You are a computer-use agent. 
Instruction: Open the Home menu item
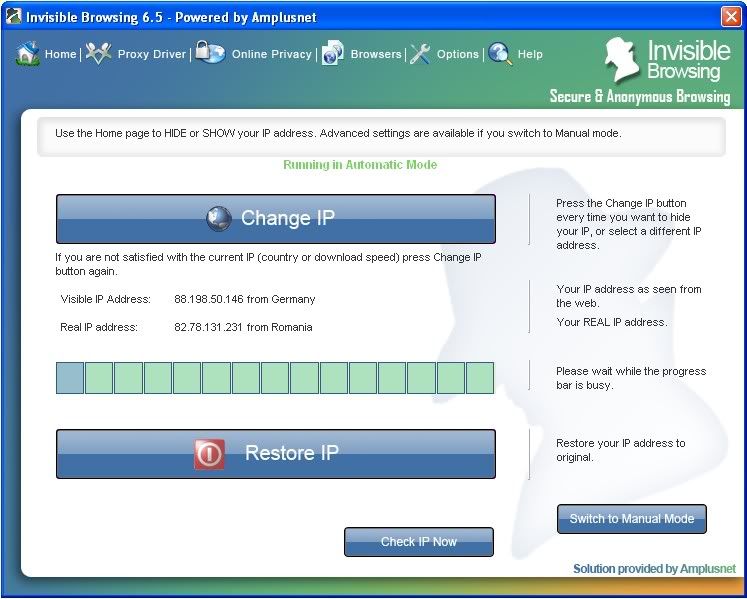pos(60,54)
